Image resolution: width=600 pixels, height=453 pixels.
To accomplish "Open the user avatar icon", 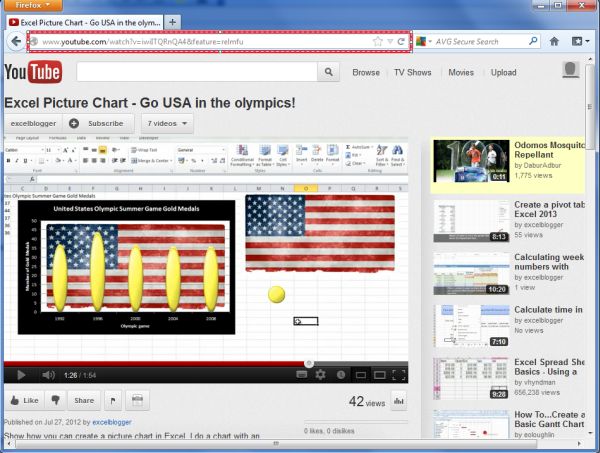I will tap(570, 70).
